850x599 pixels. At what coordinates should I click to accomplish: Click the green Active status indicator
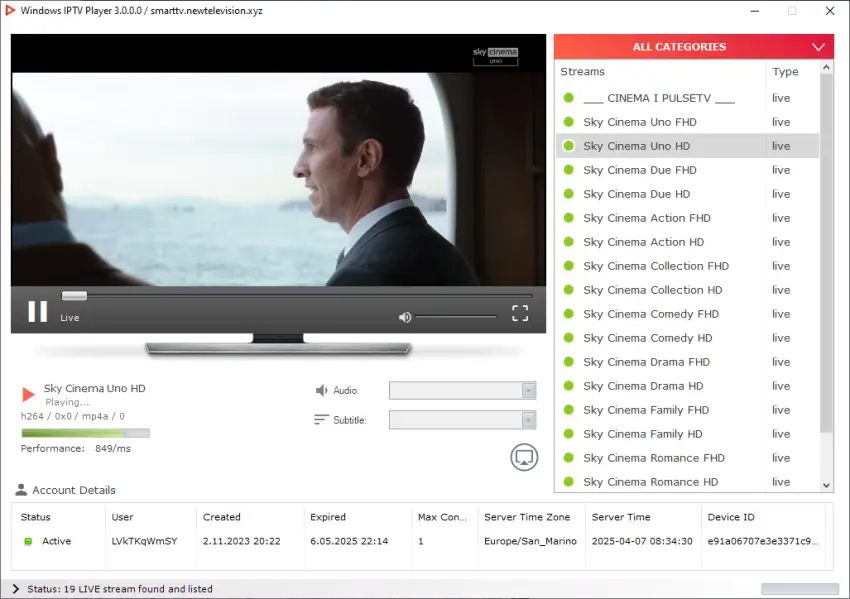28,541
